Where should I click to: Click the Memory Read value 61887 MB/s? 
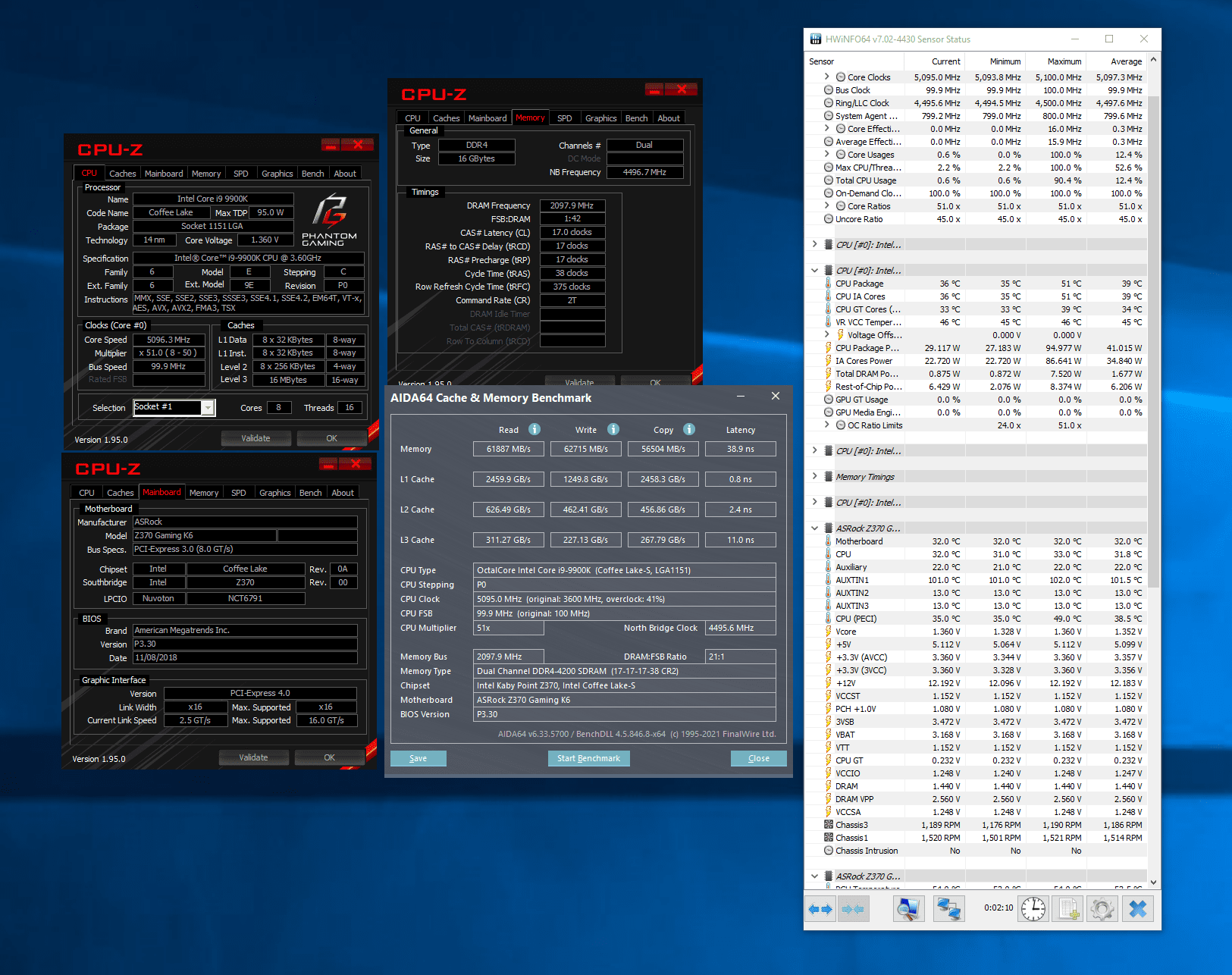509,449
